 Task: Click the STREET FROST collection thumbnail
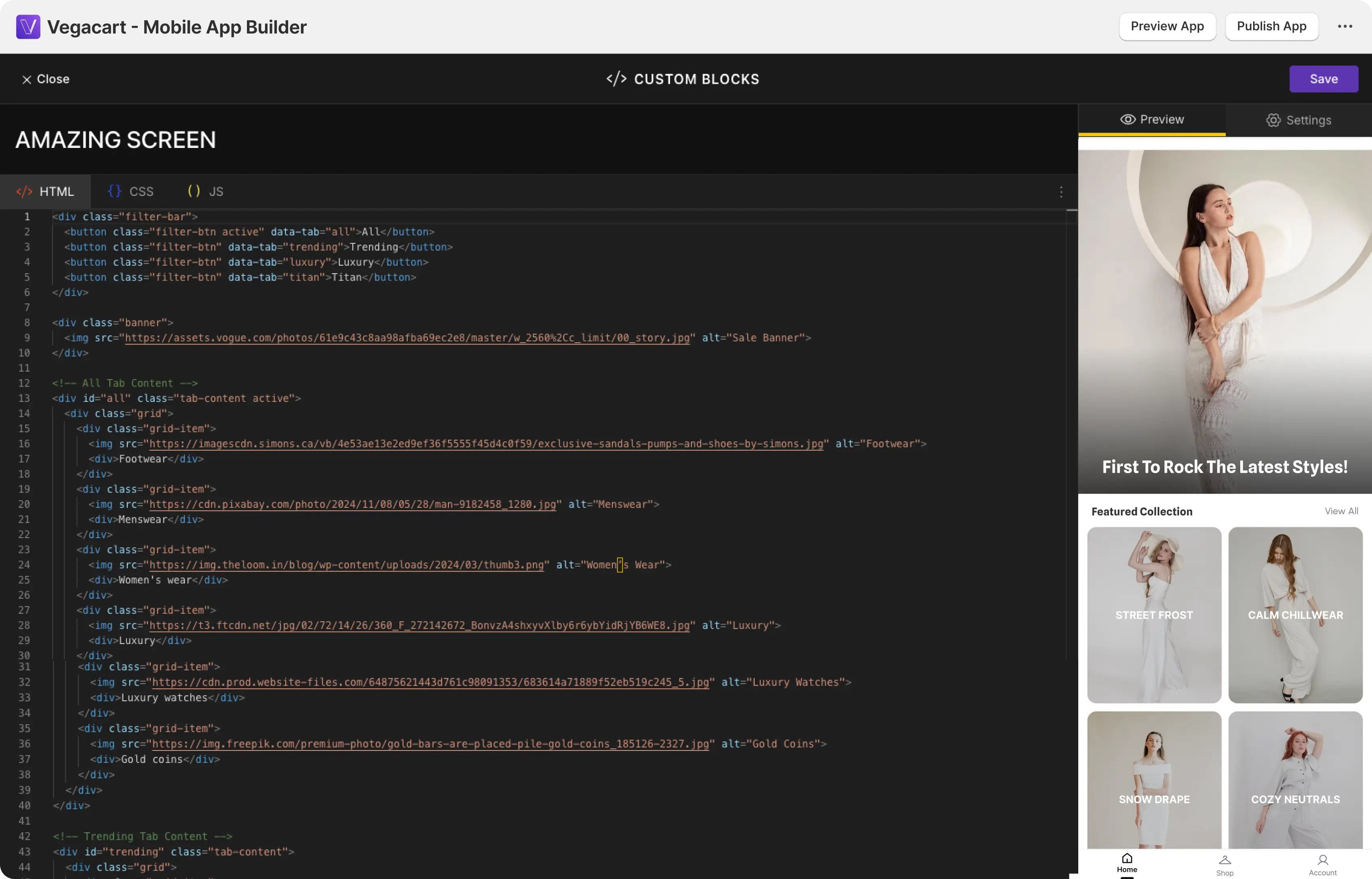(x=1154, y=615)
